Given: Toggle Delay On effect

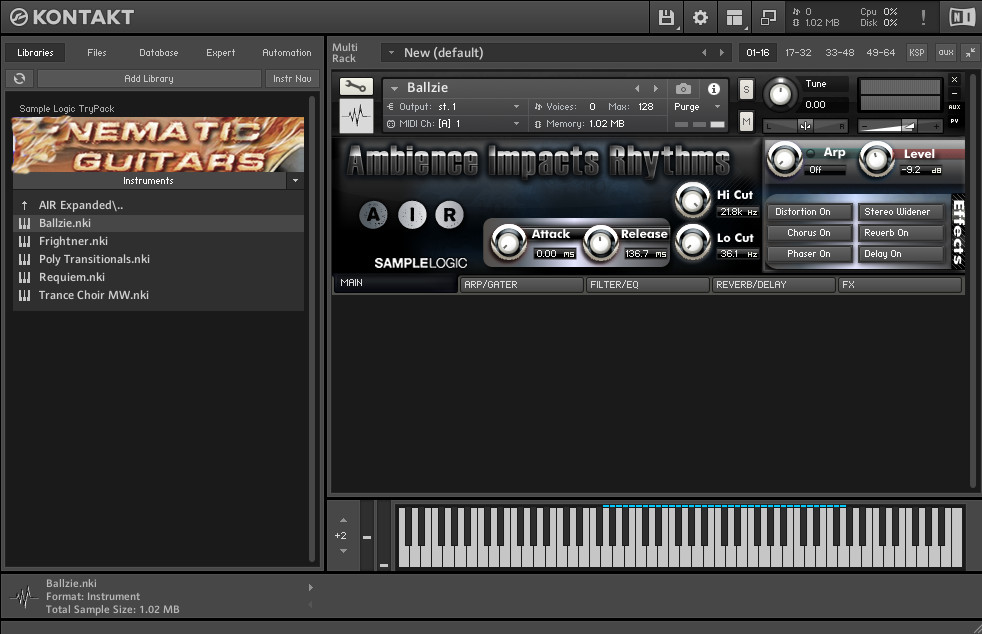Looking at the screenshot, I should coord(901,254).
